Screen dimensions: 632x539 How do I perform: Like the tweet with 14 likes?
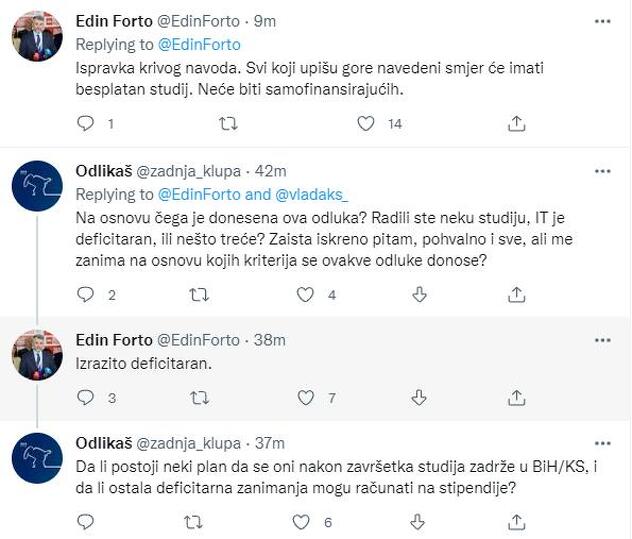pyautogui.click(x=366, y=123)
